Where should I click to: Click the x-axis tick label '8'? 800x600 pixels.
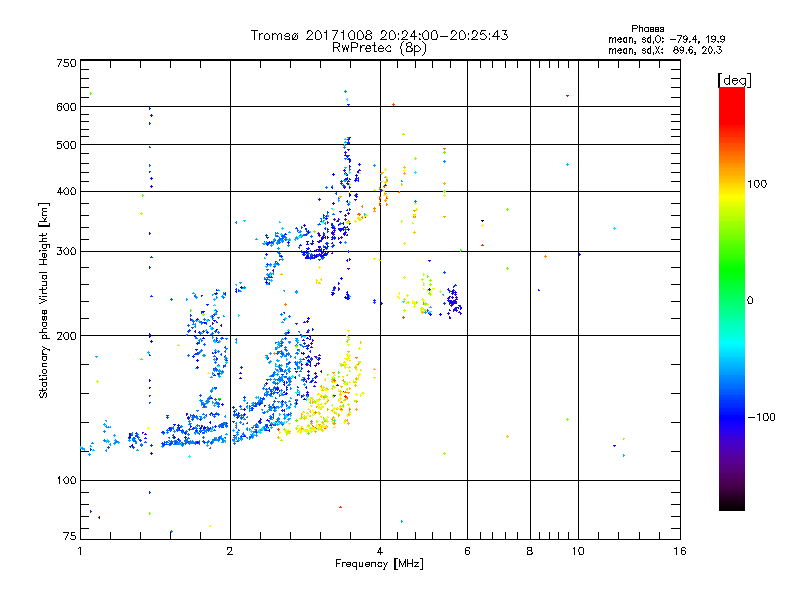tap(530, 551)
